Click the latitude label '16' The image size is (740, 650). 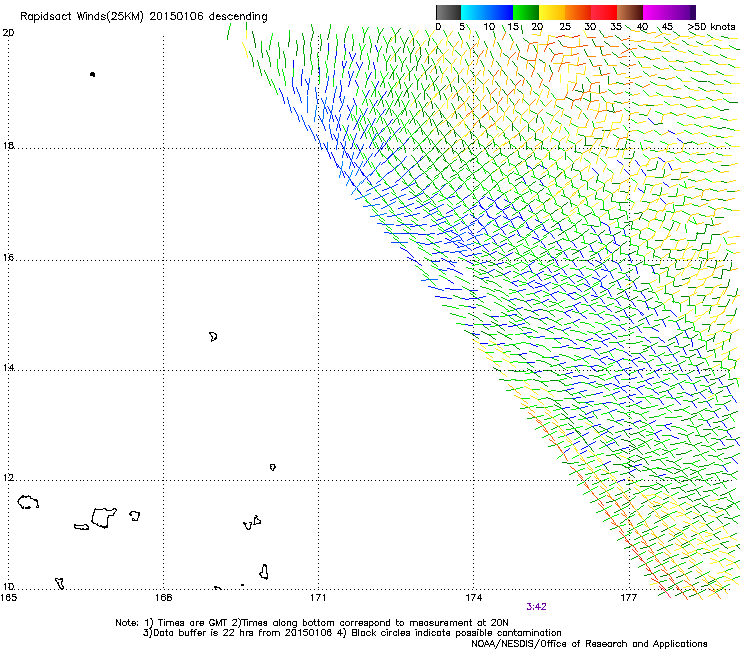click(8, 258)
